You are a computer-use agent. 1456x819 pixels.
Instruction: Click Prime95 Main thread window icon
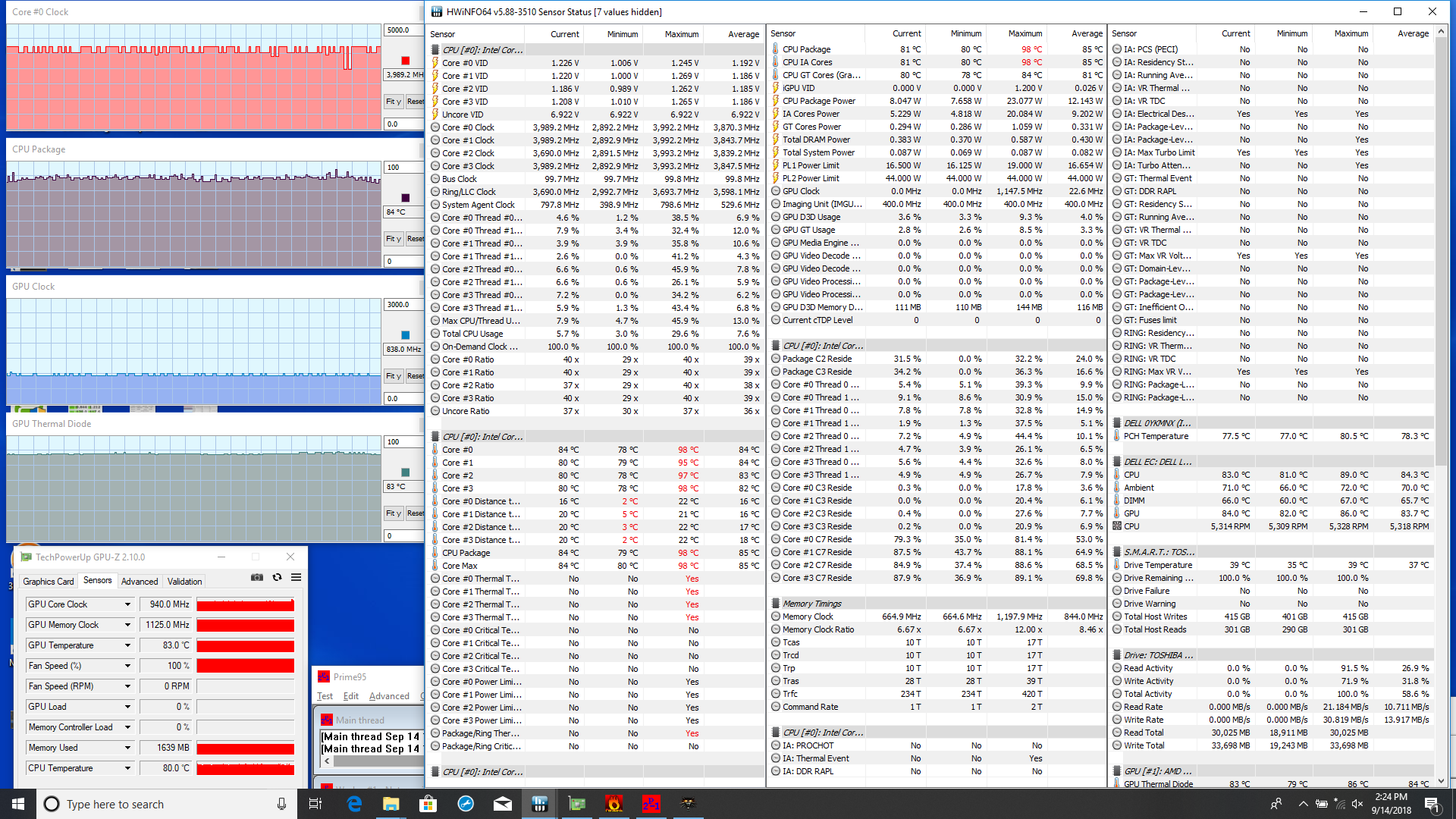click(x=327, y=720)
